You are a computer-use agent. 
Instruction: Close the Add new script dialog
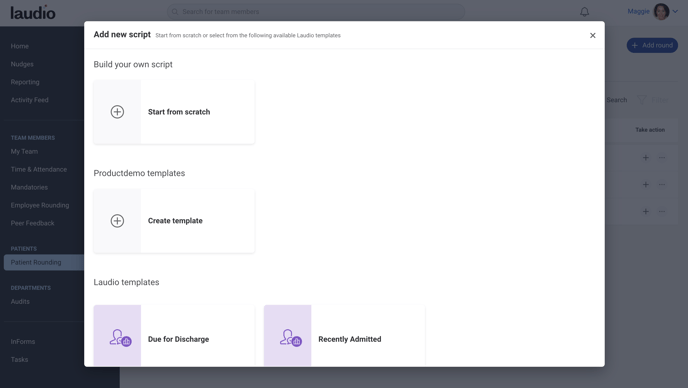click(x=592, y=36)
